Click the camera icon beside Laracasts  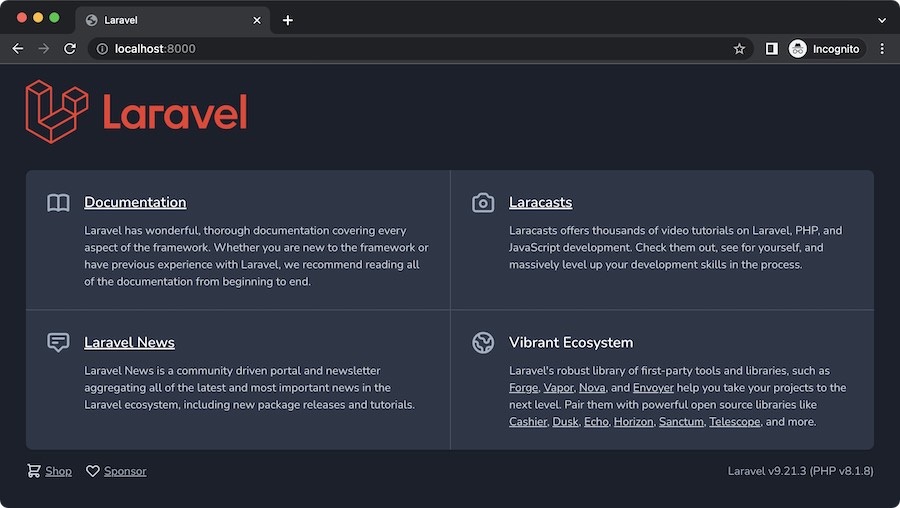pyautogui.click(x=483, y=203)
